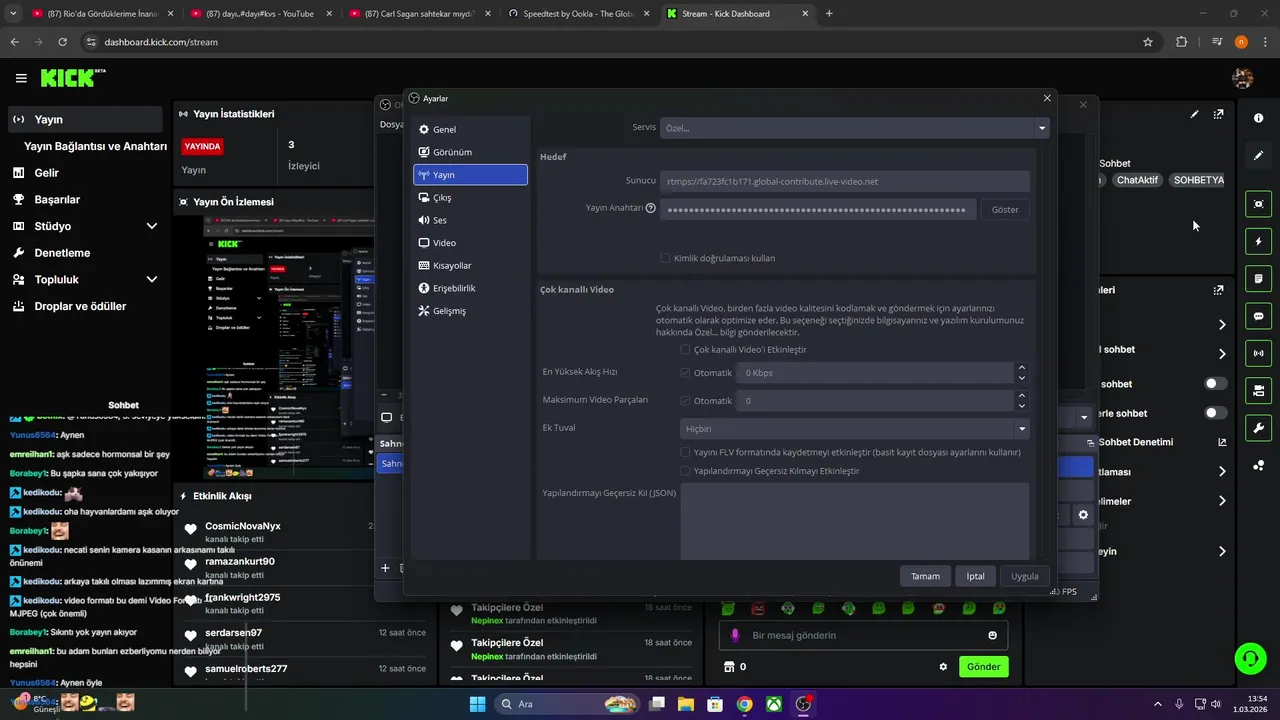Click the ChatAktif tag
Viewport: 1280px width, 720px height.
pos(1137,180)
